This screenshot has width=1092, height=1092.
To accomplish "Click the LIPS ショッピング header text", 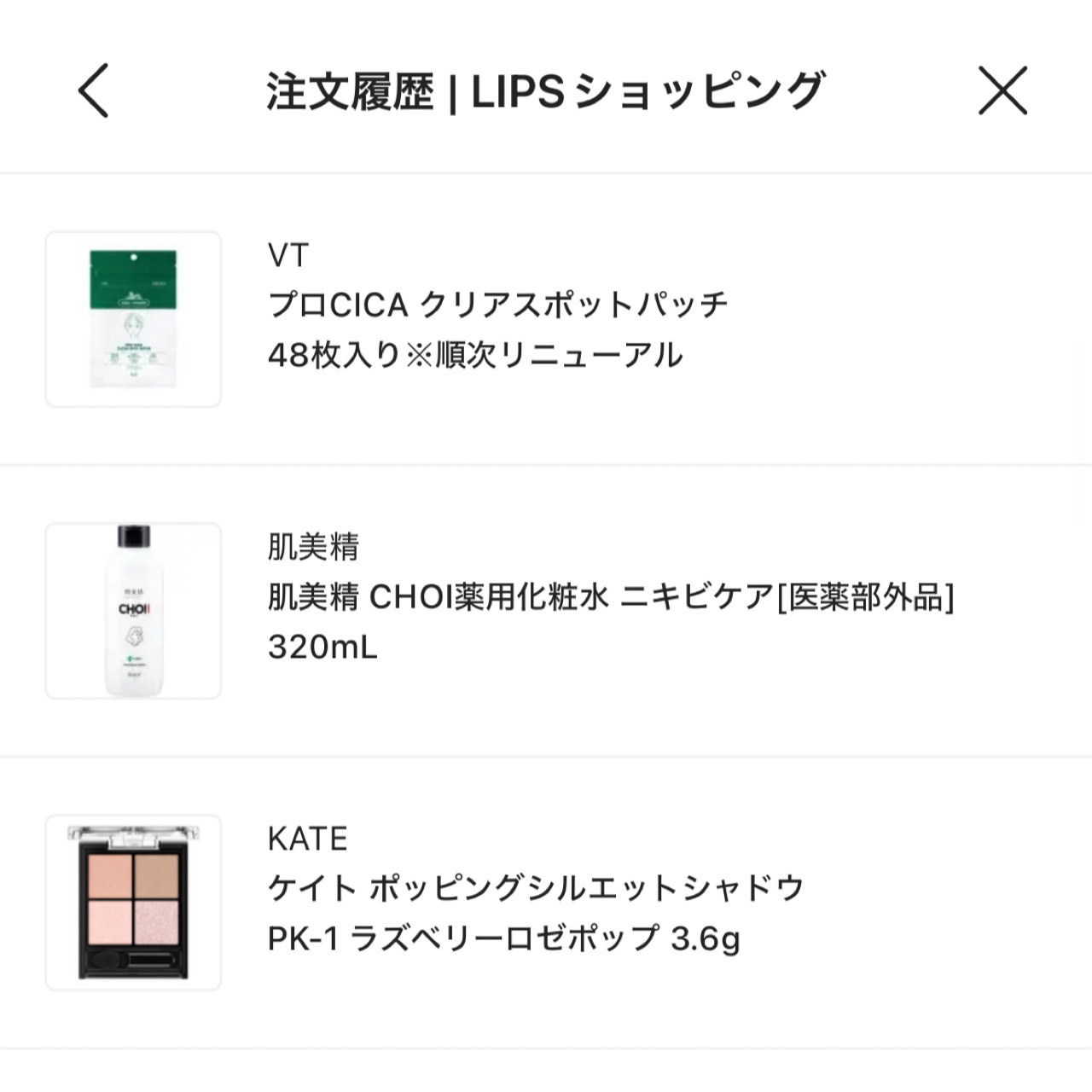I will point(648,91).
